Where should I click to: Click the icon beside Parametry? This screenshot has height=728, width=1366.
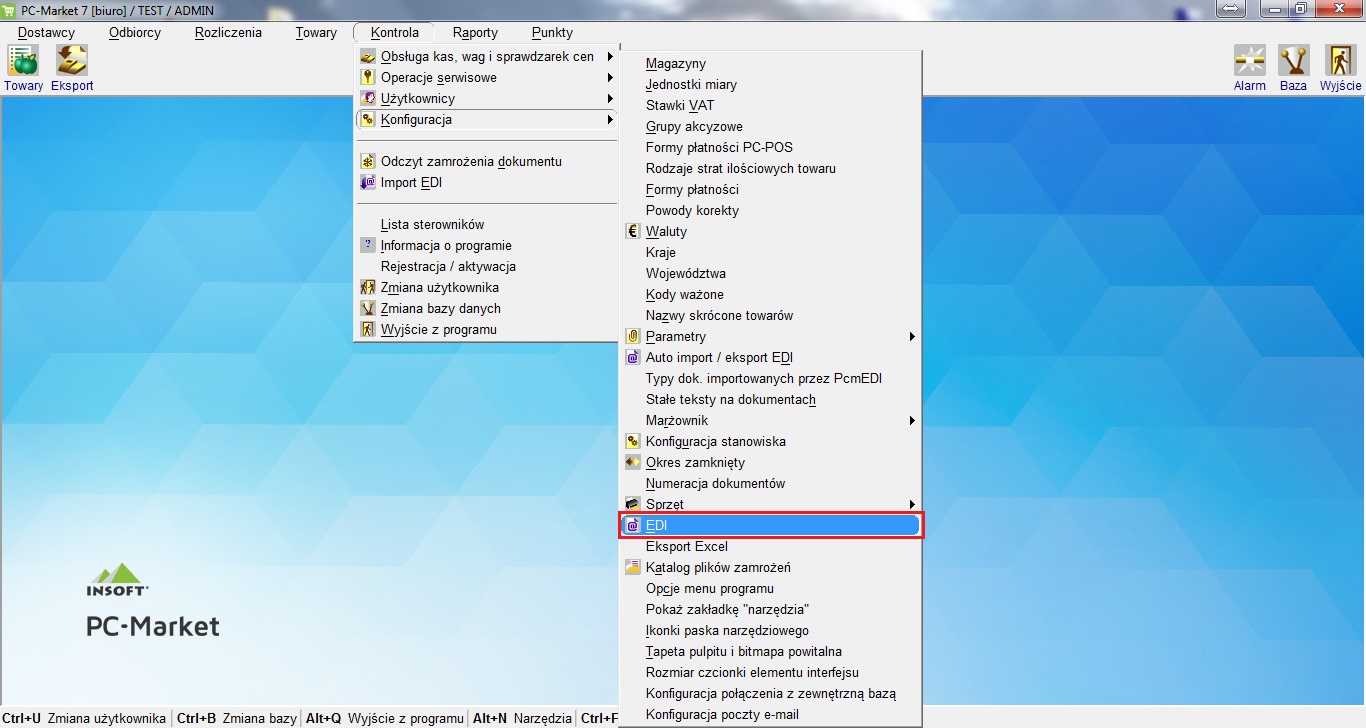tap(633, 337)
